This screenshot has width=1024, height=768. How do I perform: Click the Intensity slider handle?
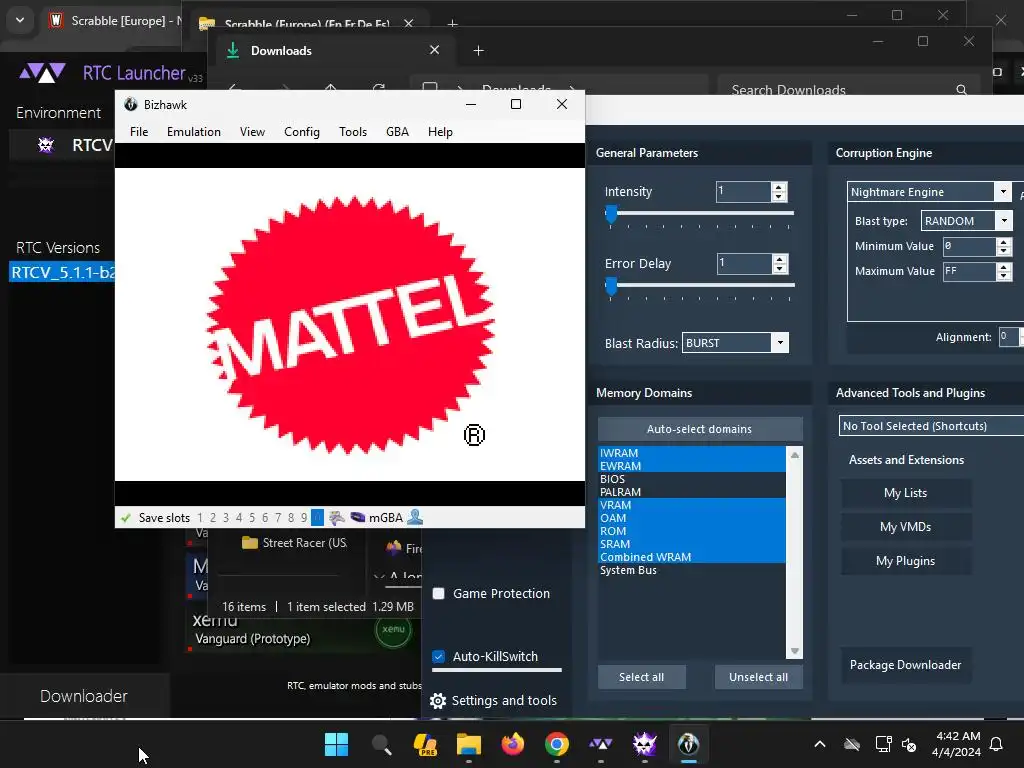pyautogui.click(x=611, y=214)
